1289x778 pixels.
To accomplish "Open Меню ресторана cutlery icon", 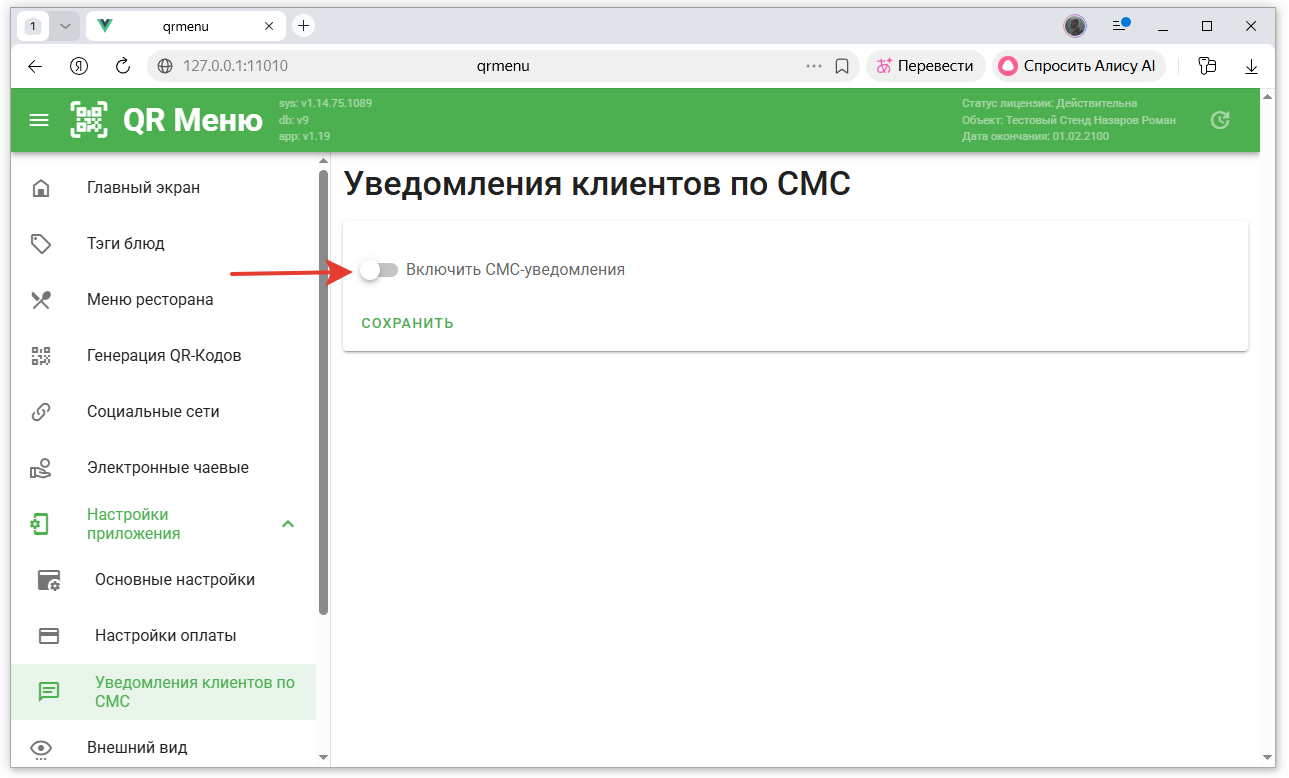I will (x=41, y=300).
